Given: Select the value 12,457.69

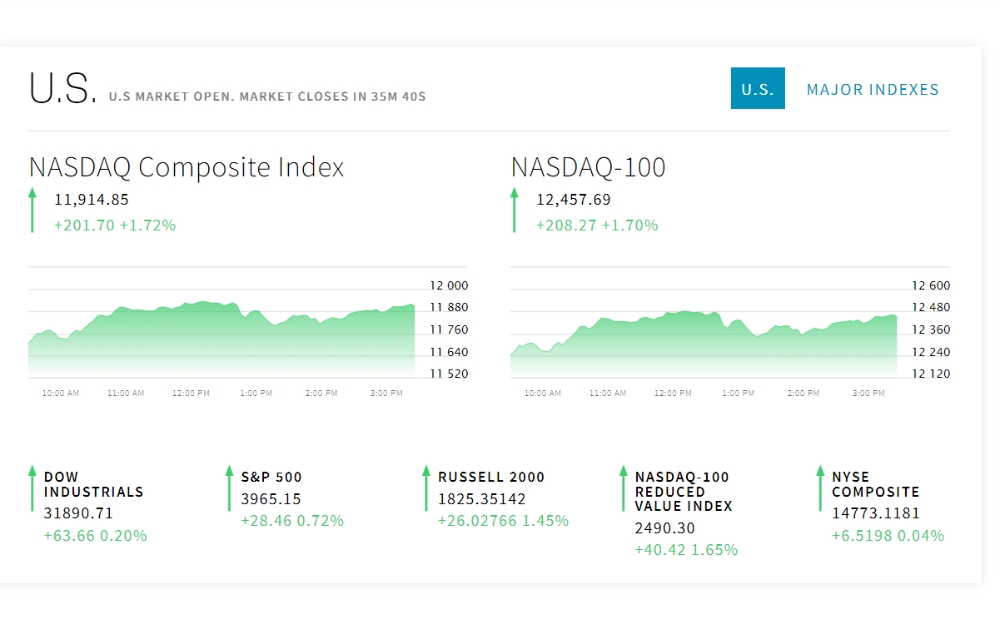Looking at the screenshot, I should [x=573, y=200].
